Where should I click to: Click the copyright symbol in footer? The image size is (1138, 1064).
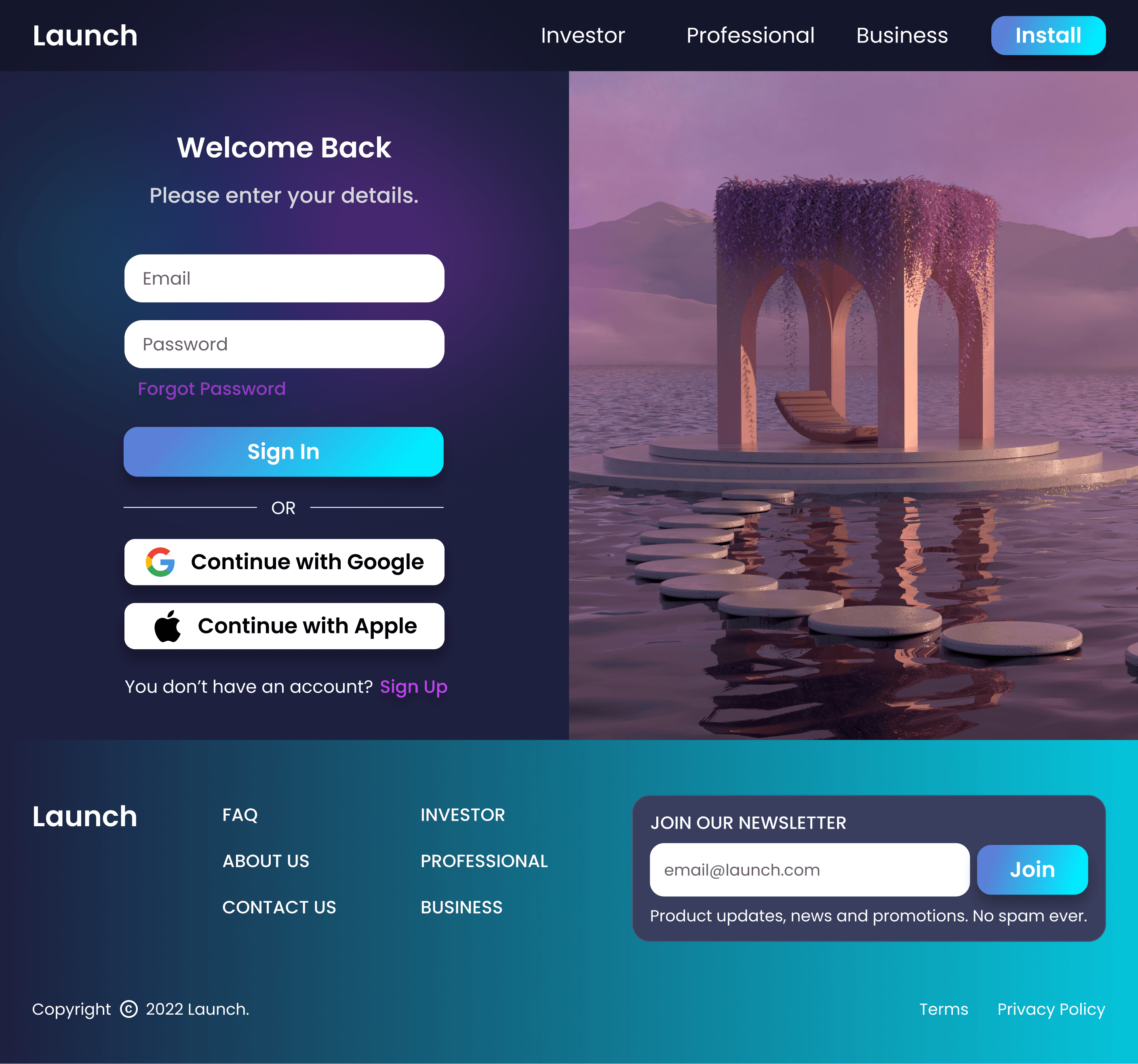pos(129,1009)
